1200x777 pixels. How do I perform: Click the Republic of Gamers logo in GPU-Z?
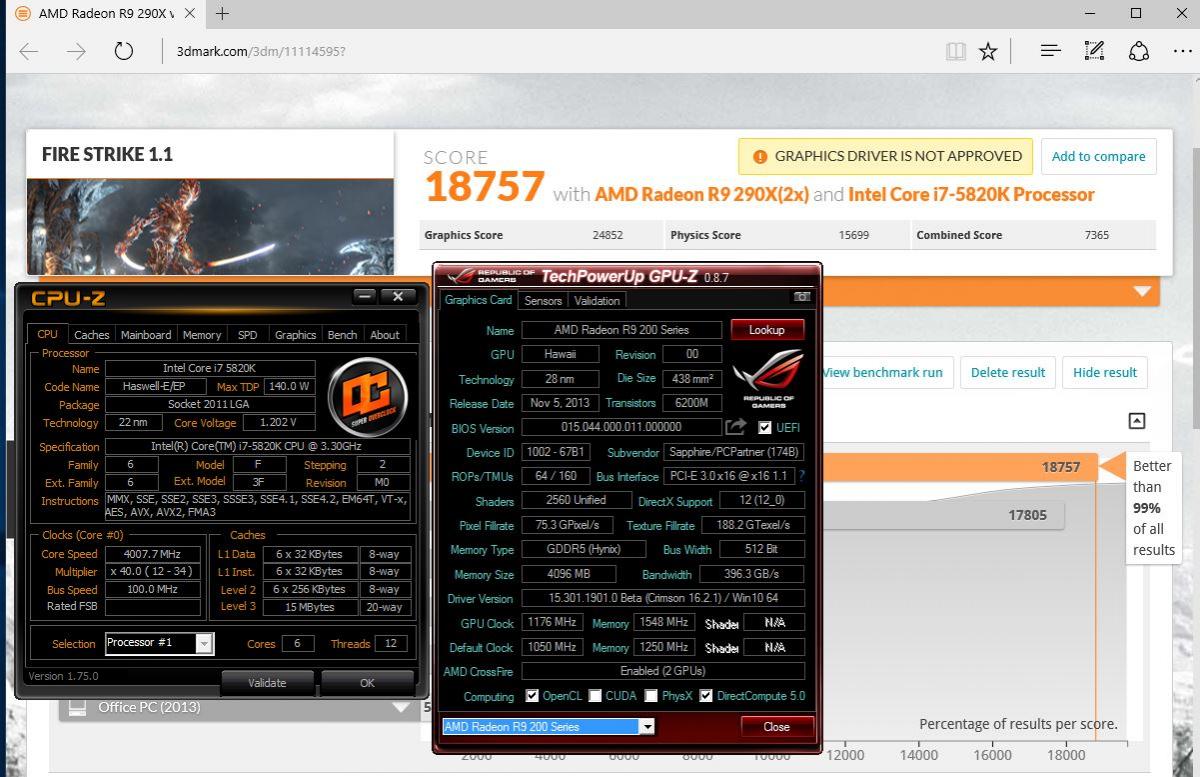click(768, 377)
